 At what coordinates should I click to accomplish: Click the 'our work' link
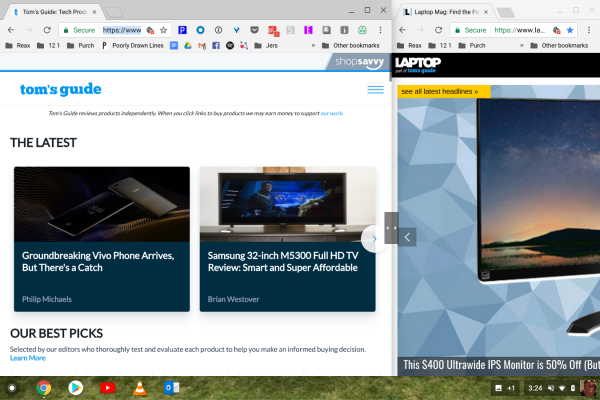tap(331, 113)
